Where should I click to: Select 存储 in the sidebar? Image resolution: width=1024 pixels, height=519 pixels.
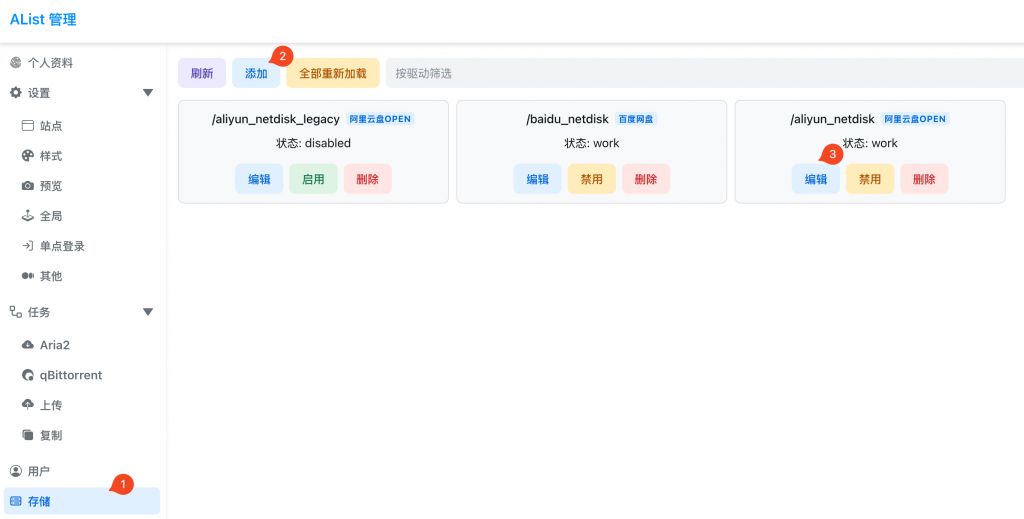click(38, 500)
